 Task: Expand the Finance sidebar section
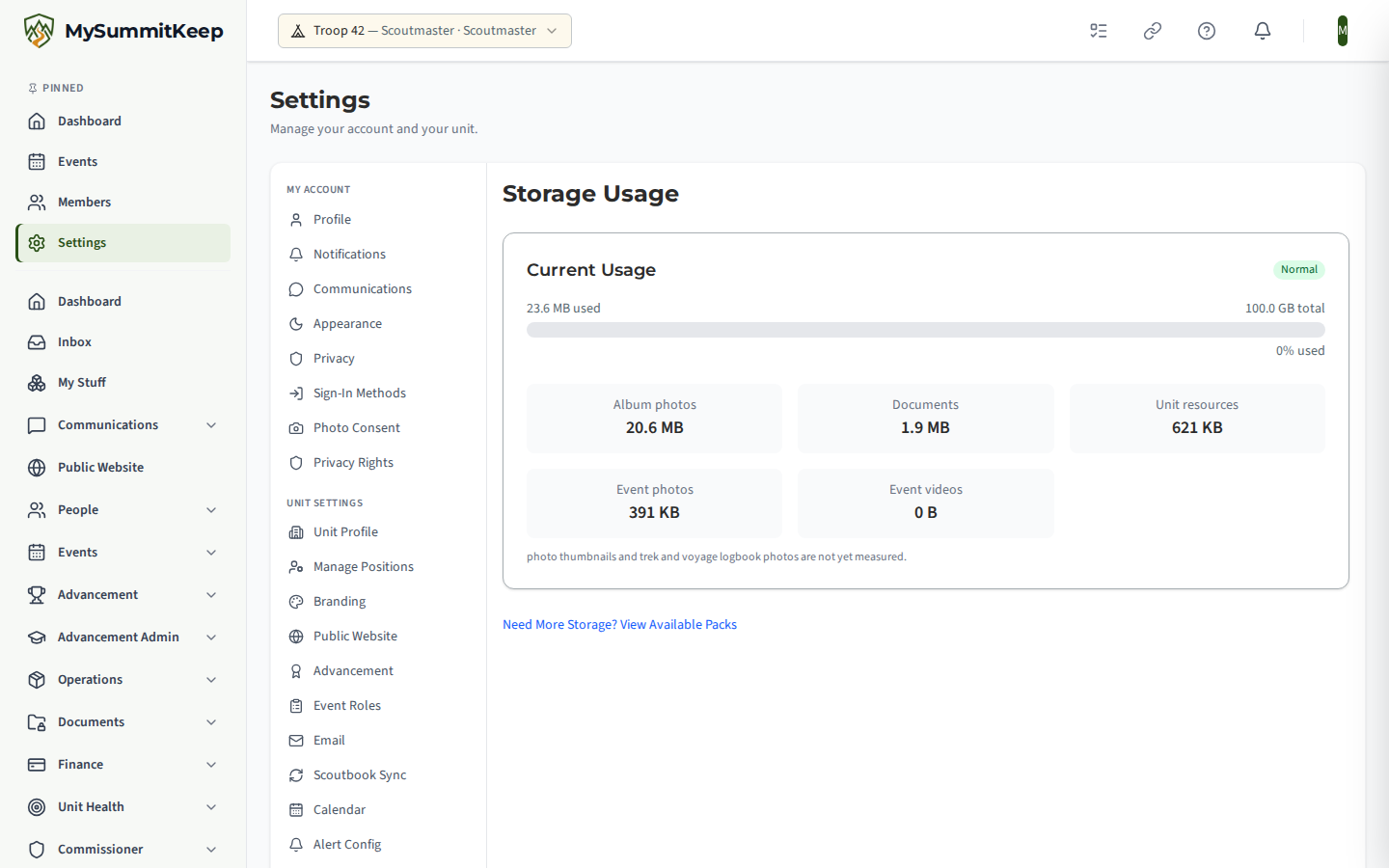click(x=123, y=765)
